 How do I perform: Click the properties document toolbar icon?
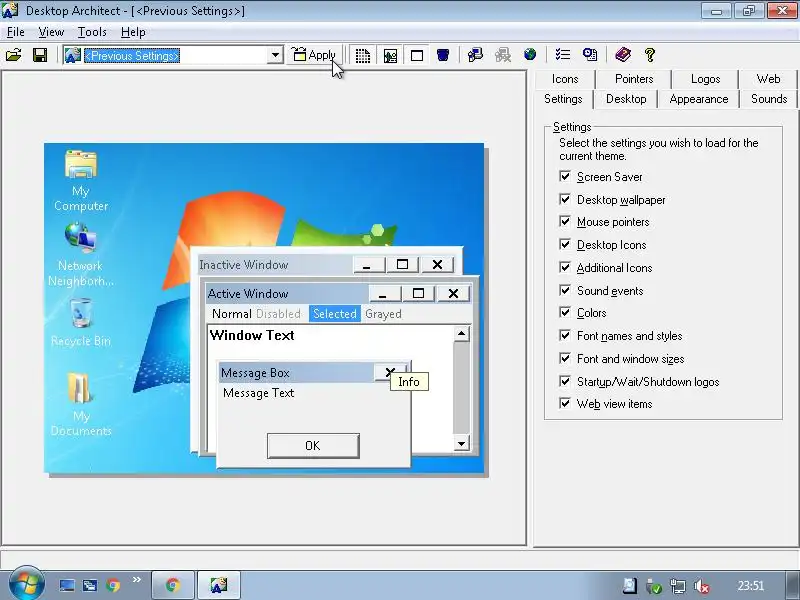(590, 55)
